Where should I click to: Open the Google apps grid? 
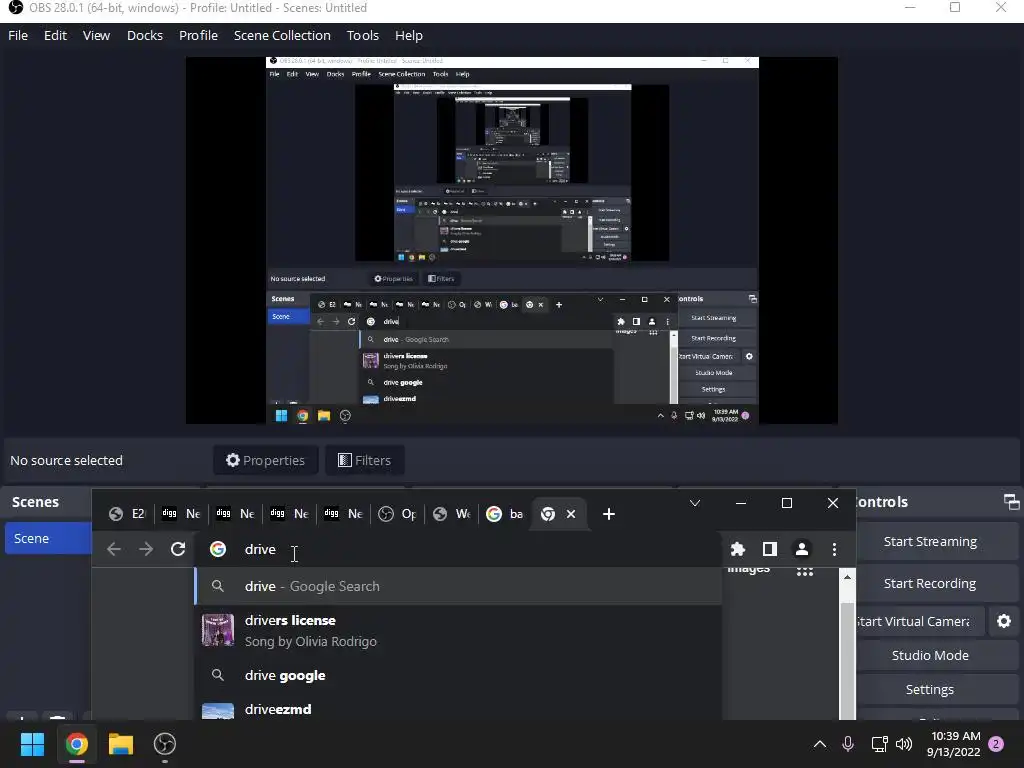pos(805,572)
